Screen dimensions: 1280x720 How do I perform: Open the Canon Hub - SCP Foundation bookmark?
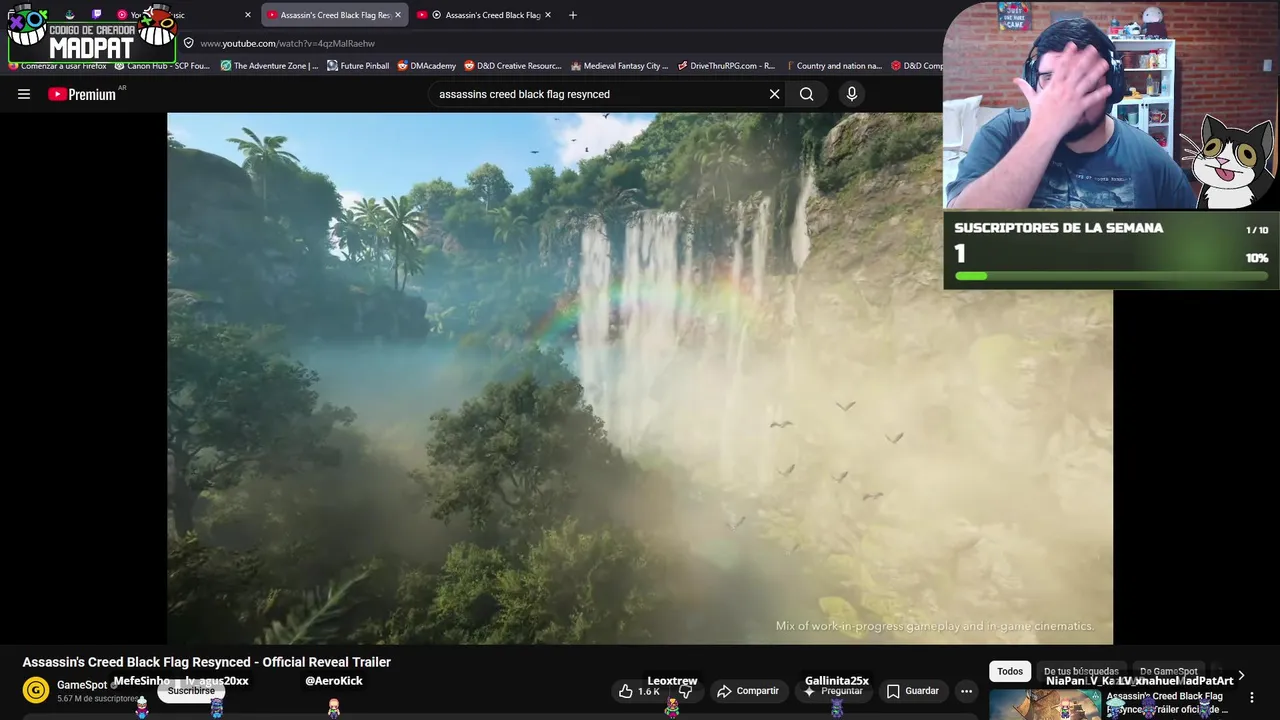162,66
